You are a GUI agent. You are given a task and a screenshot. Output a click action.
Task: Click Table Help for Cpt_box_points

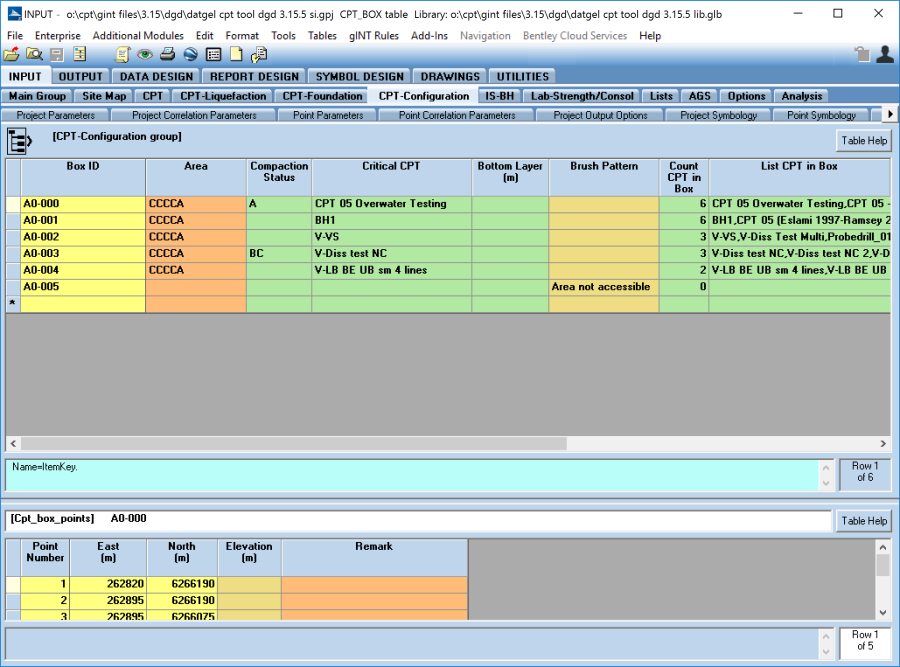tap(863, 520)
